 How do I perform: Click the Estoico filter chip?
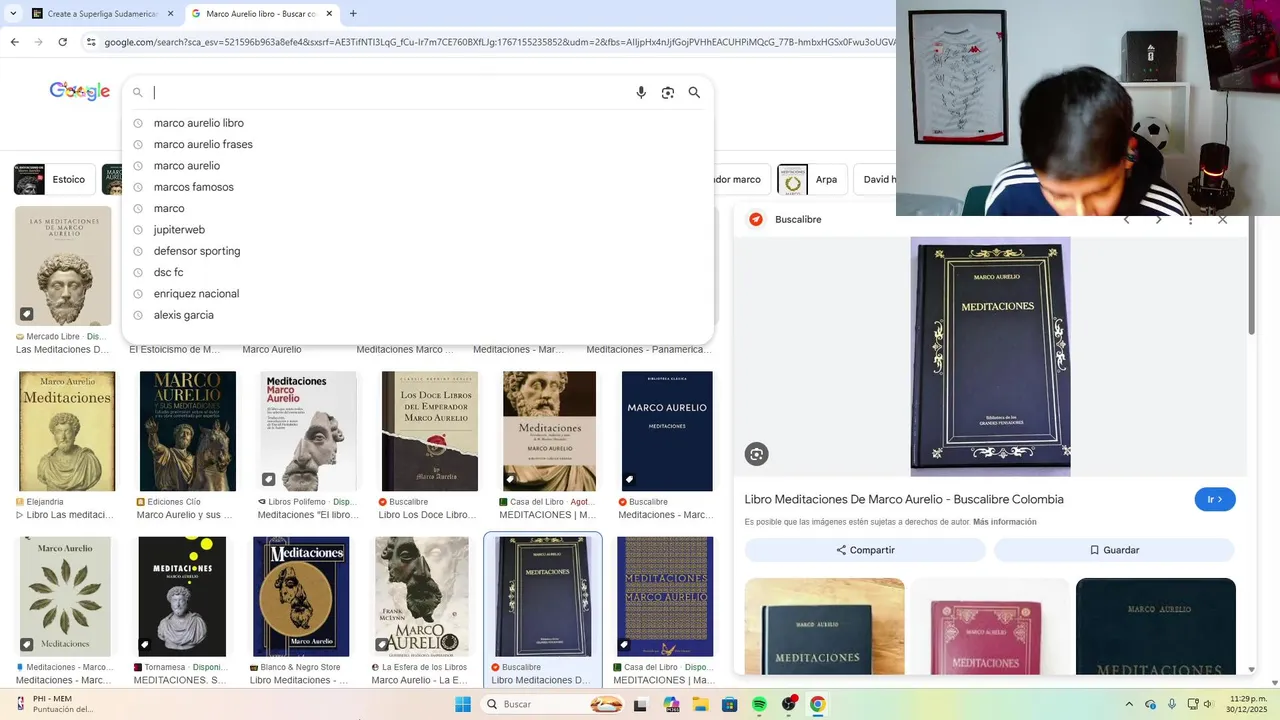coord(54,180)
